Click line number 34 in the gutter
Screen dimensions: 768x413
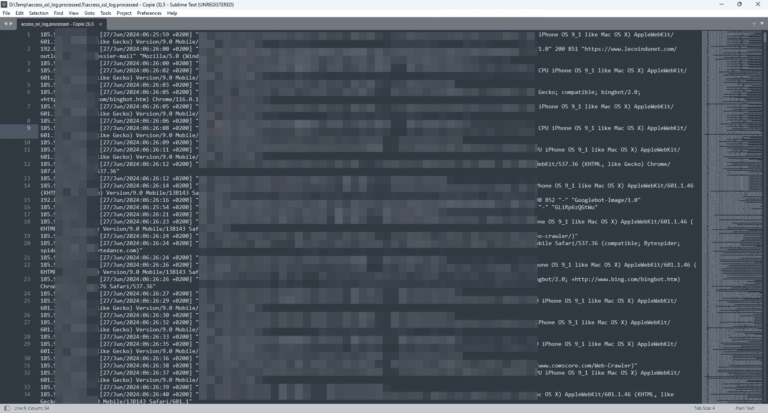pos(27,394)
